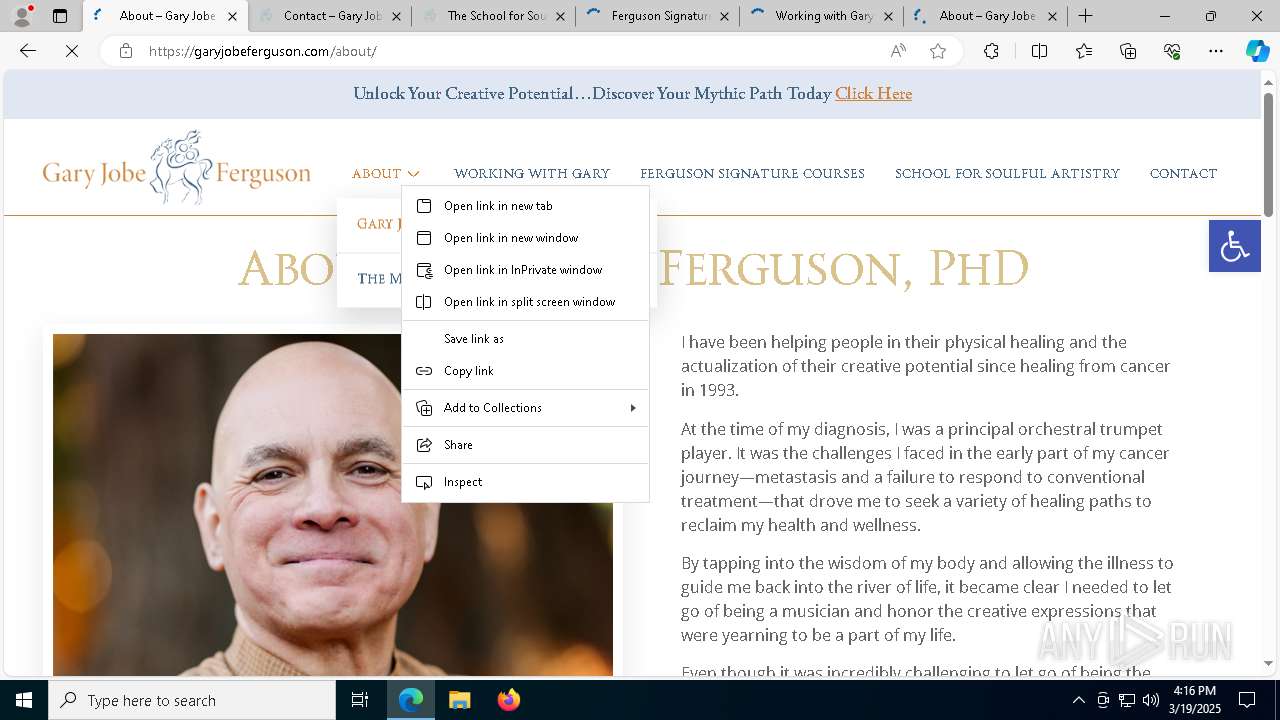Open the browser profile avatar

point(22,16)
